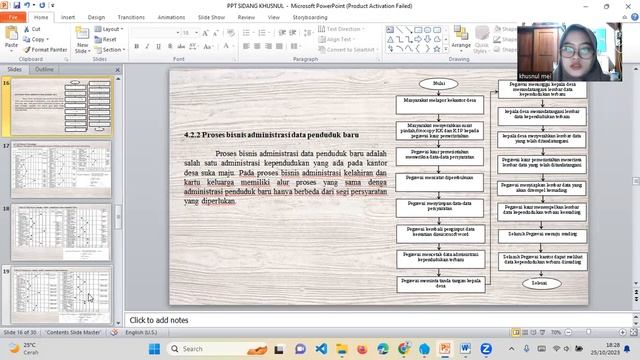The width and height of the screenshot is (640, 360).
Task: Click the Paste icon in Clipboard group
Action: tap(11, 34)
